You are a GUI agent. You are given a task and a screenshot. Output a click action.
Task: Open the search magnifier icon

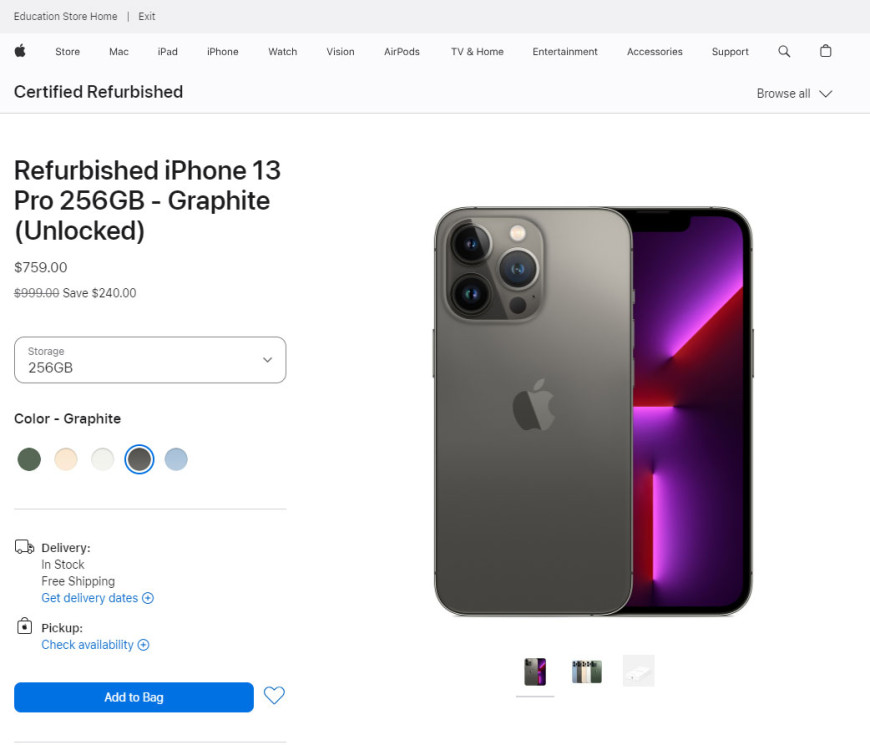(784, 51)
